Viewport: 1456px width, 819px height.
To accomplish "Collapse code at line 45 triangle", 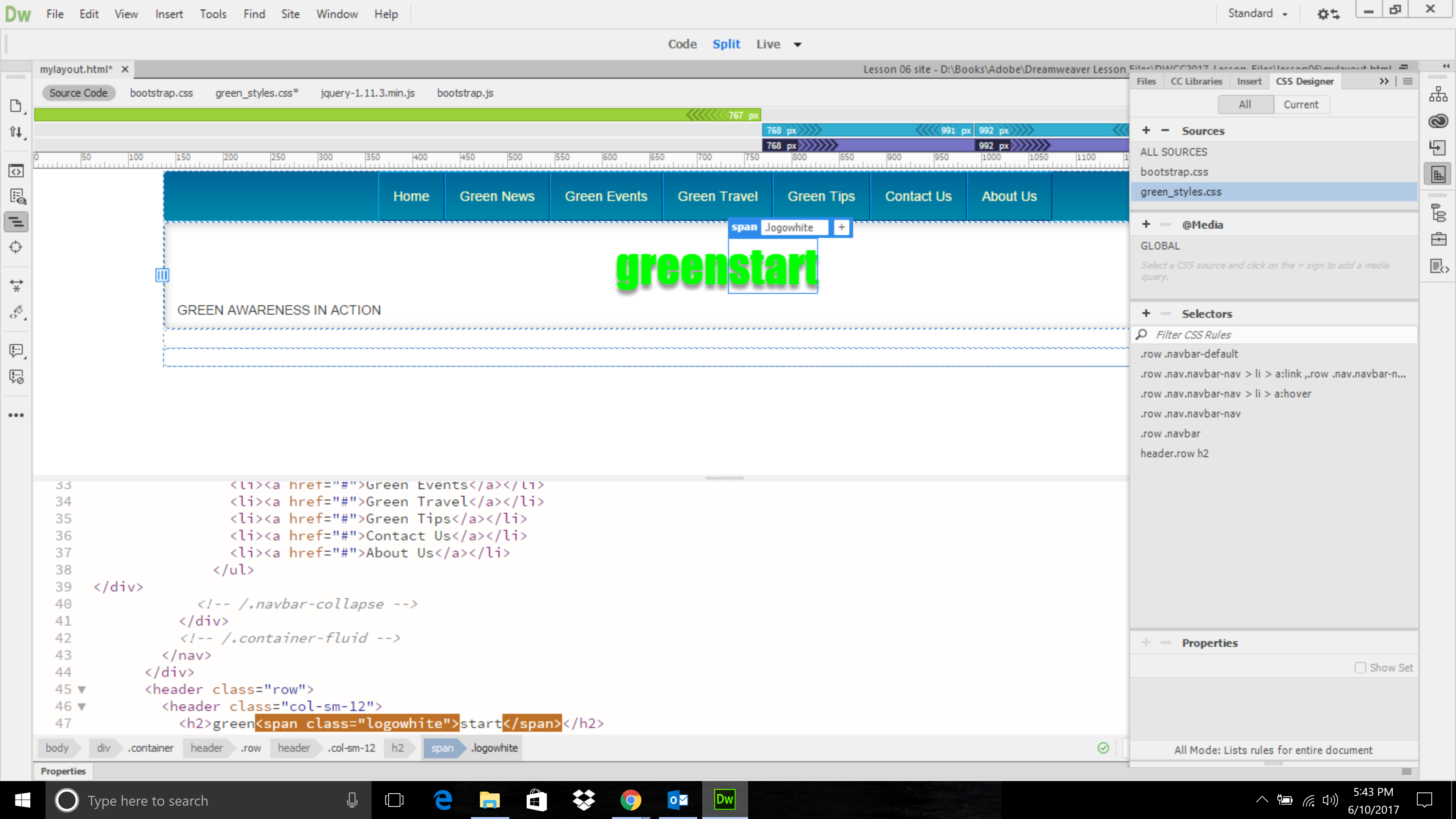I will (82, 690).
